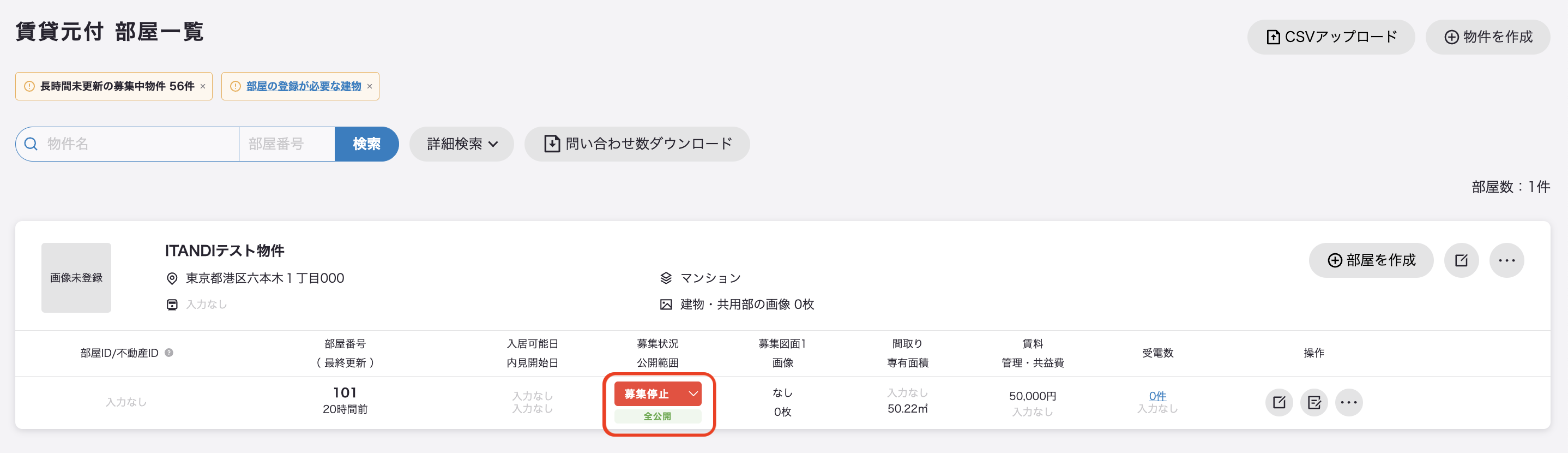Focus the 部屋番号 input field

[287, 144]
